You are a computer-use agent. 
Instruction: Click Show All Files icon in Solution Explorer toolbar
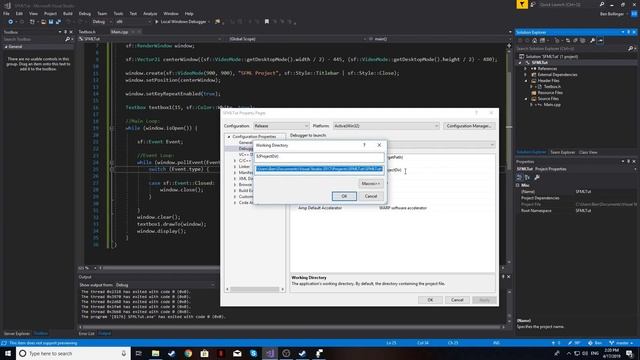(583, 40)
